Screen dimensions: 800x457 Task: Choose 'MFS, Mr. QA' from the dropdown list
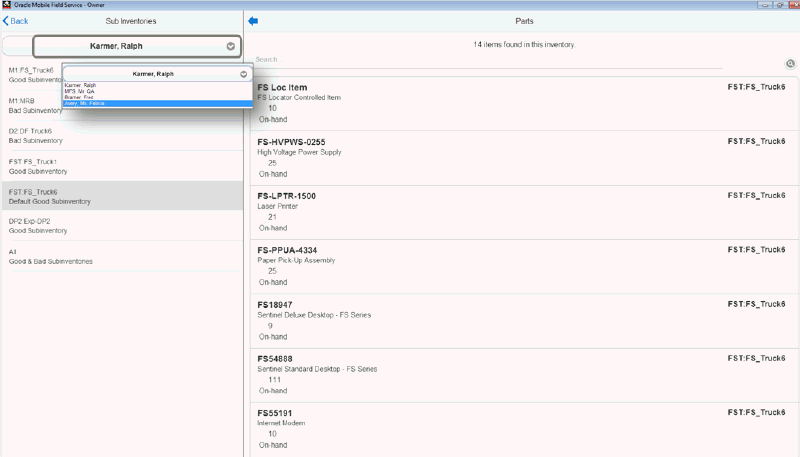pos(158,91)
